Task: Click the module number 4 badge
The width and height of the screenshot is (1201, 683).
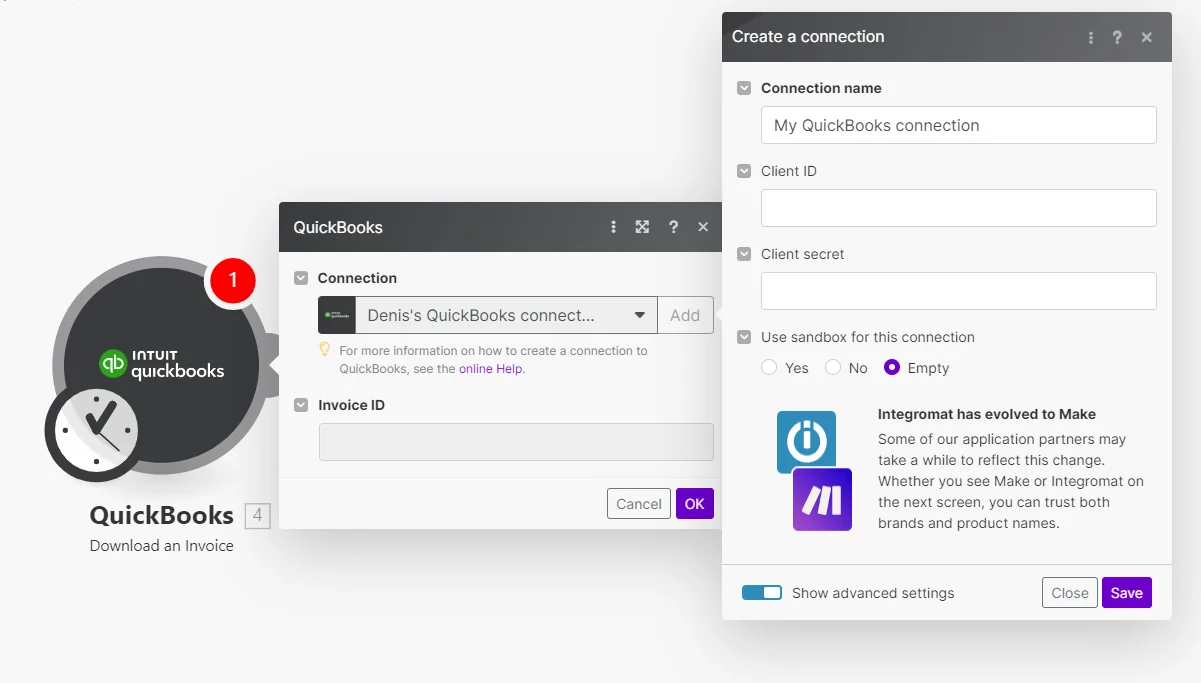Action: click(257, 516)
